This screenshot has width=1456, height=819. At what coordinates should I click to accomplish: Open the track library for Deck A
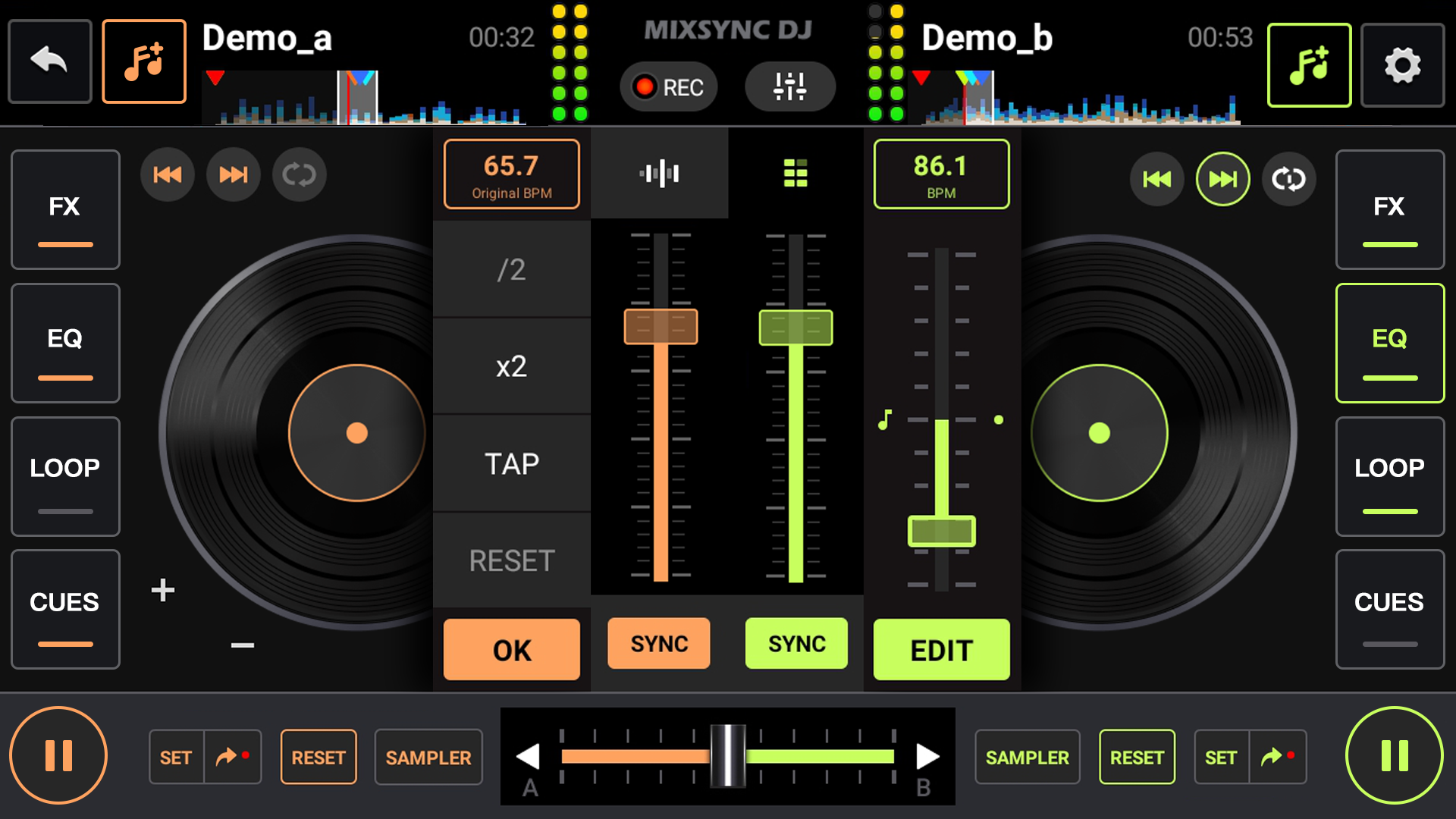click(x=144, y=61)
